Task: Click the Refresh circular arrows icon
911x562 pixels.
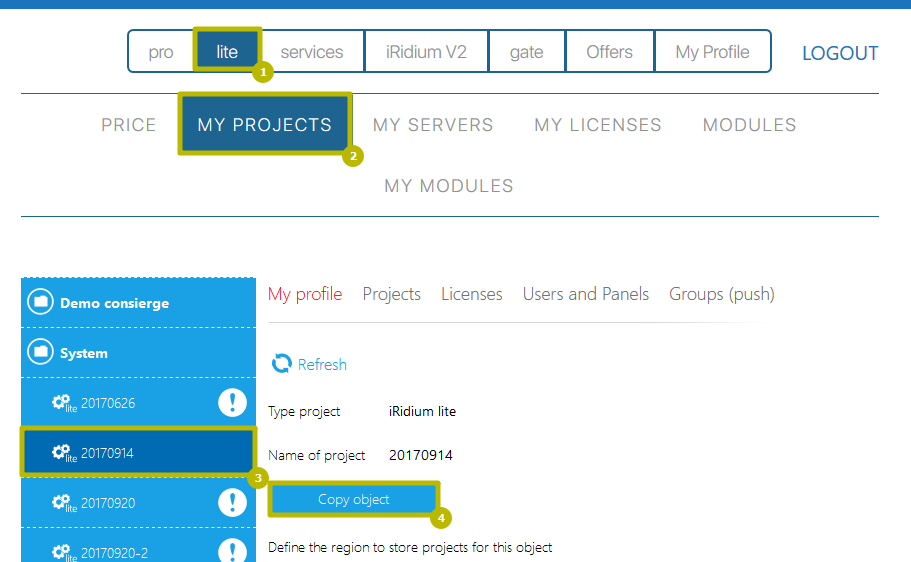Action: (282, 364)
